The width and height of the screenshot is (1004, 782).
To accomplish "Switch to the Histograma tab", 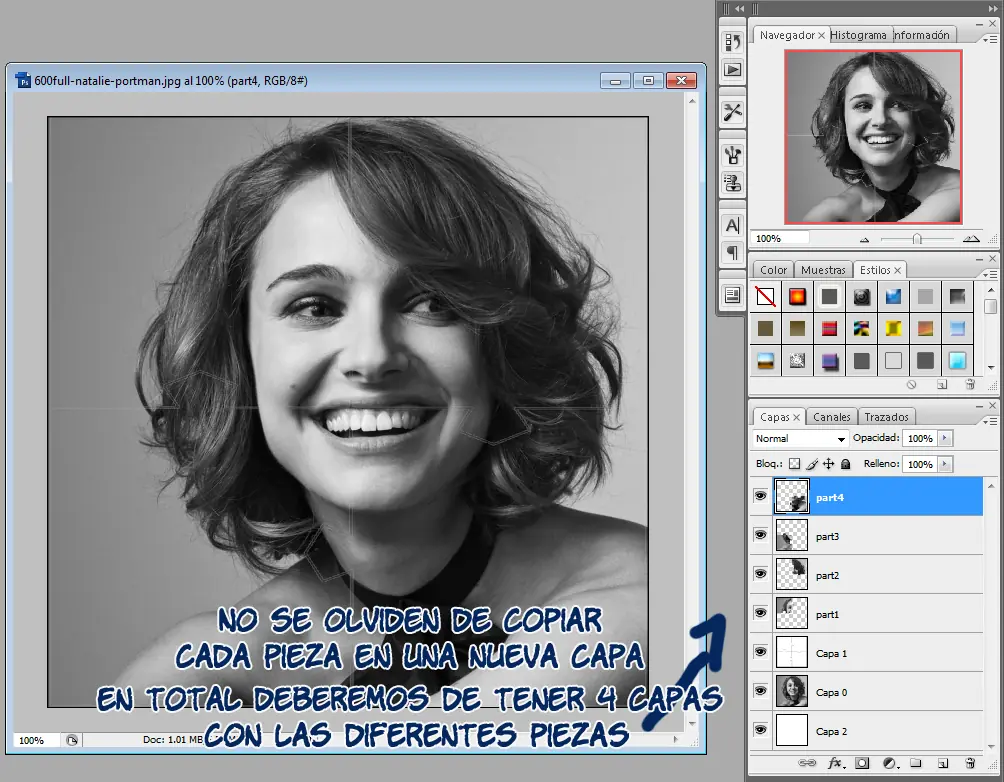I will pyautogui.click(x=858, y=35).
